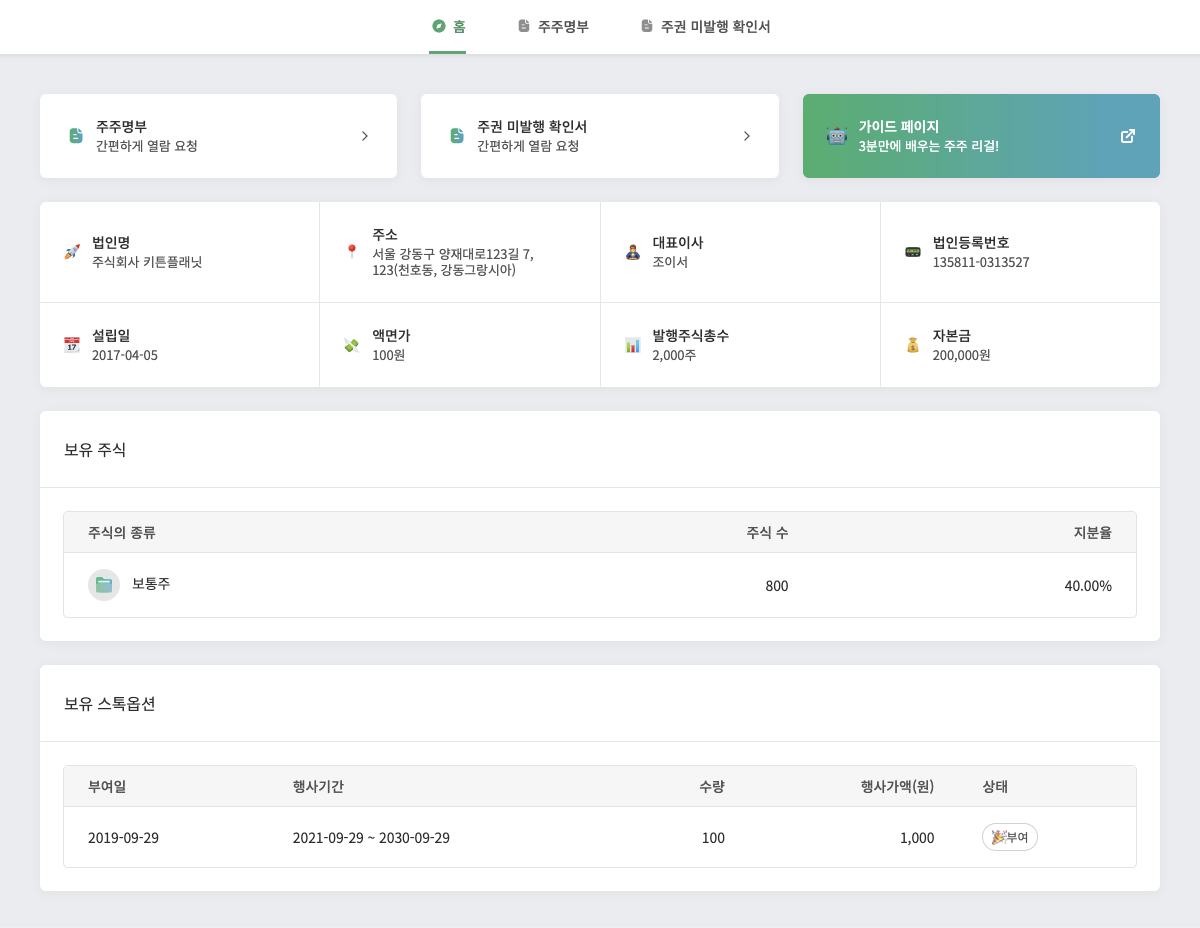Click the 상태 column header
The image size is (1200, 928).
(x=995, y=786)
